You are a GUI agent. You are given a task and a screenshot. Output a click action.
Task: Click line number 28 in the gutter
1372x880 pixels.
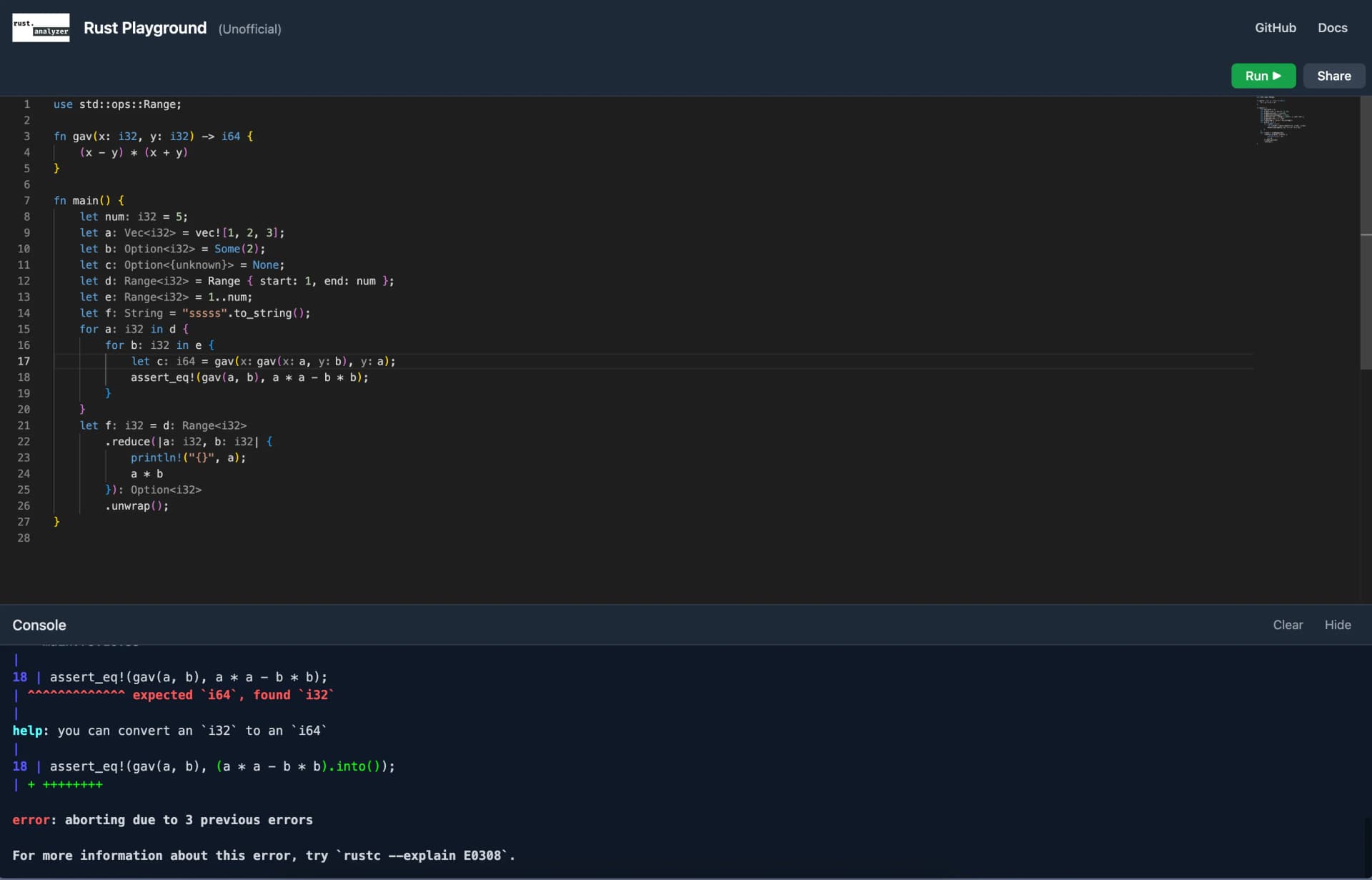(x=24, y=538)
